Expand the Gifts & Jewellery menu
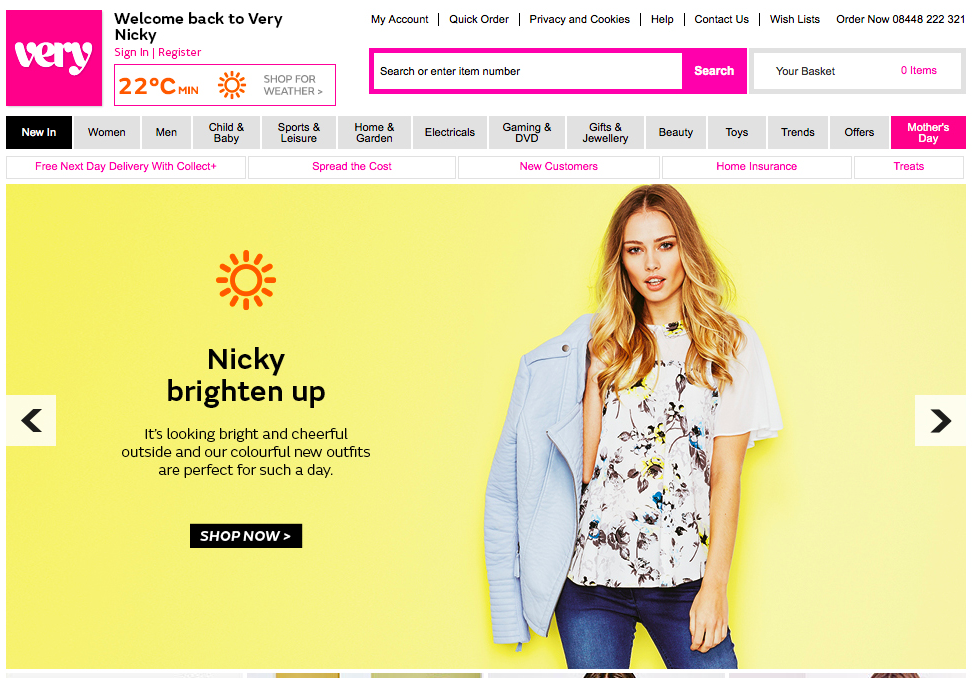 coord(606,132)
